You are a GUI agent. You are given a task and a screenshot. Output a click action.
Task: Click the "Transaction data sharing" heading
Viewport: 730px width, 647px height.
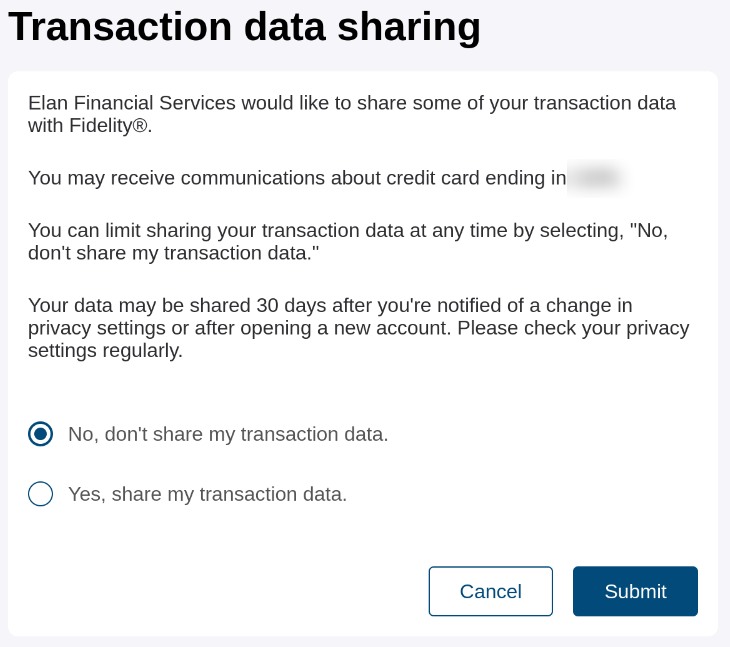tap(244, 27)
